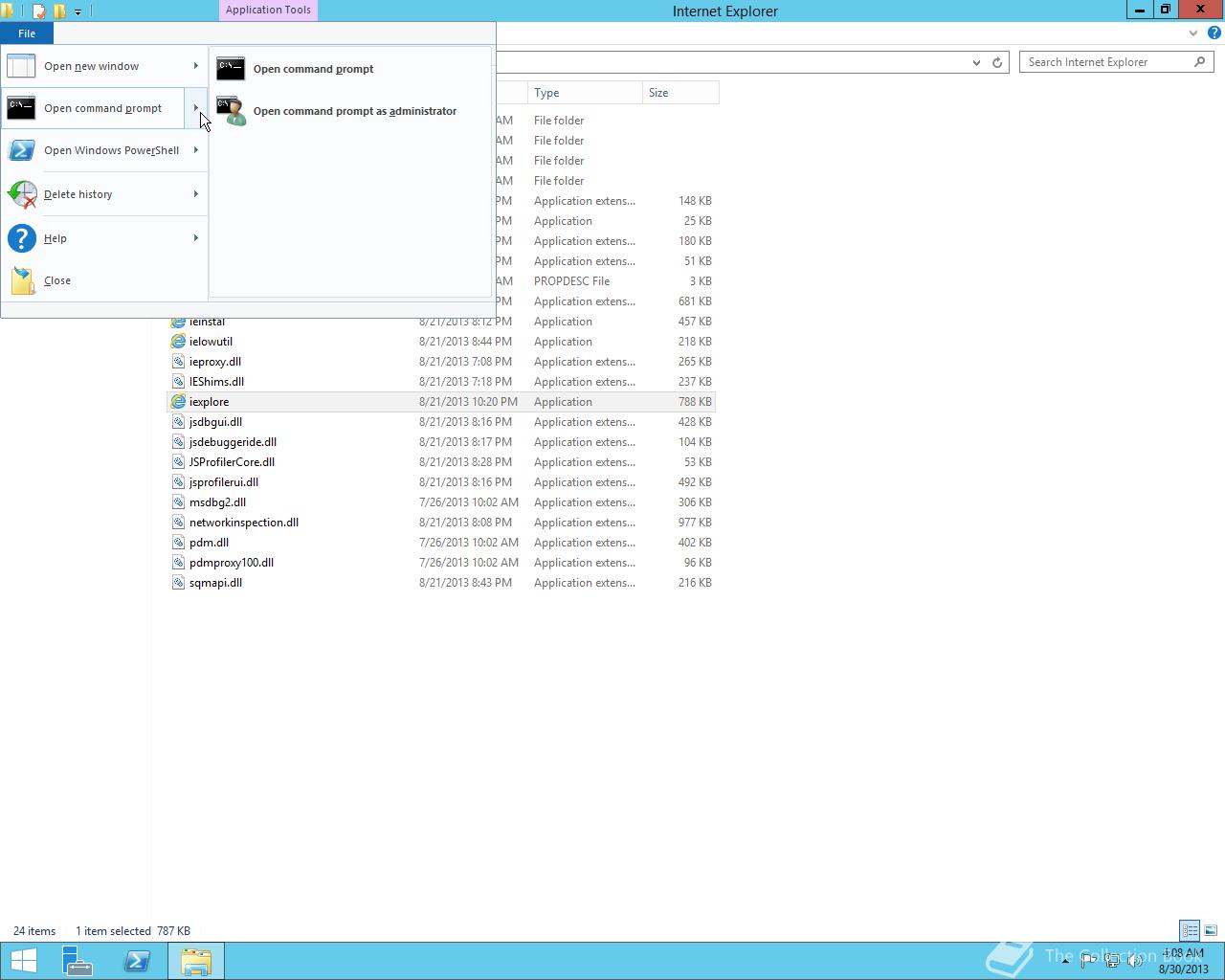
Task: Sort by the Size column header
Action: [680, 93]
